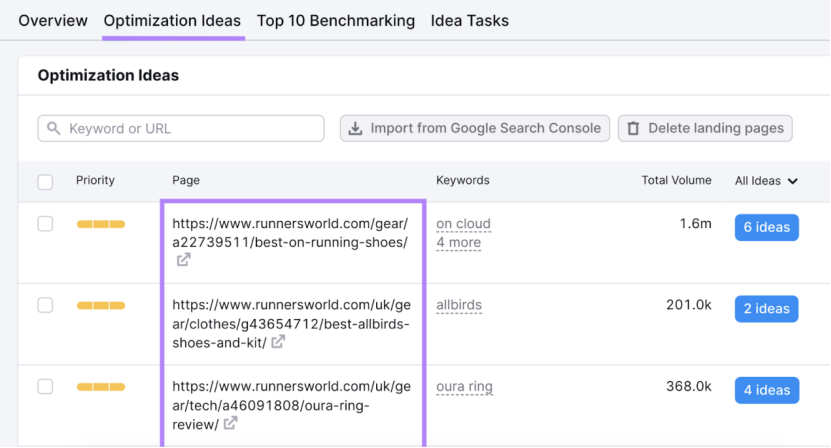Screen dimensions: 831x448
Task: Check the box for the oura ring review row
Action: [x=45, y=387]
